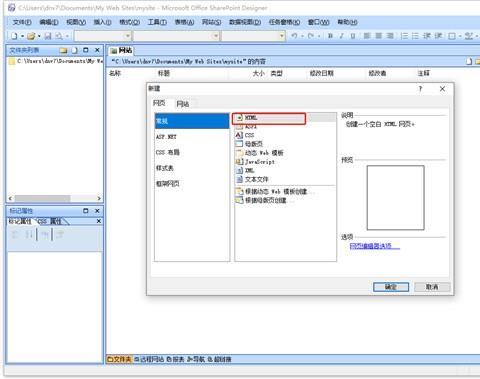The height and width of the screenshot is (379, 480).
Task: Select 样式表 category in the dialog
Action: tap(192, 168)
